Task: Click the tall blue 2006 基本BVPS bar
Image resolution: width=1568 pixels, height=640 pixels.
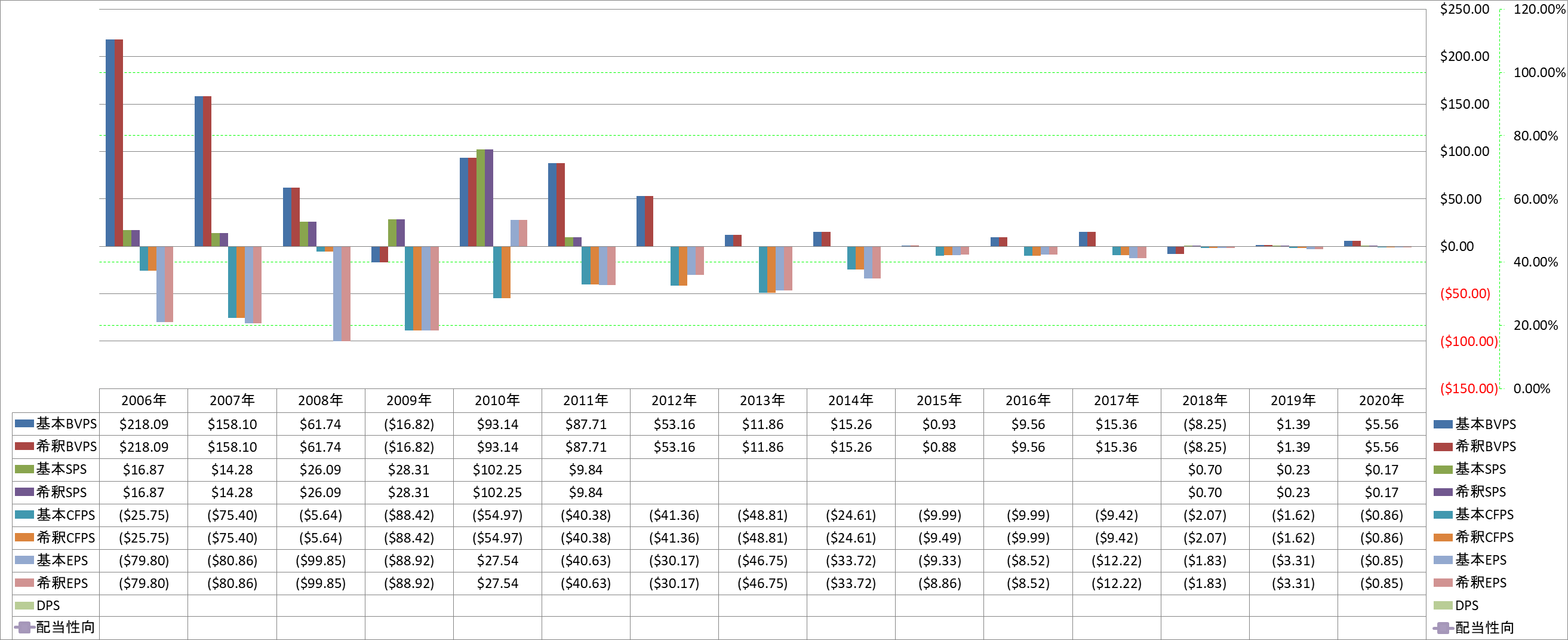Action: click(110, 143)
